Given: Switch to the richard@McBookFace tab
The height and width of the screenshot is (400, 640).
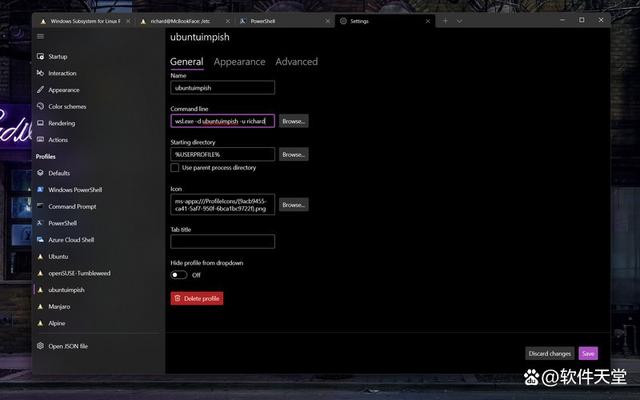Looking at the screenshot, I should click(184, 21).
